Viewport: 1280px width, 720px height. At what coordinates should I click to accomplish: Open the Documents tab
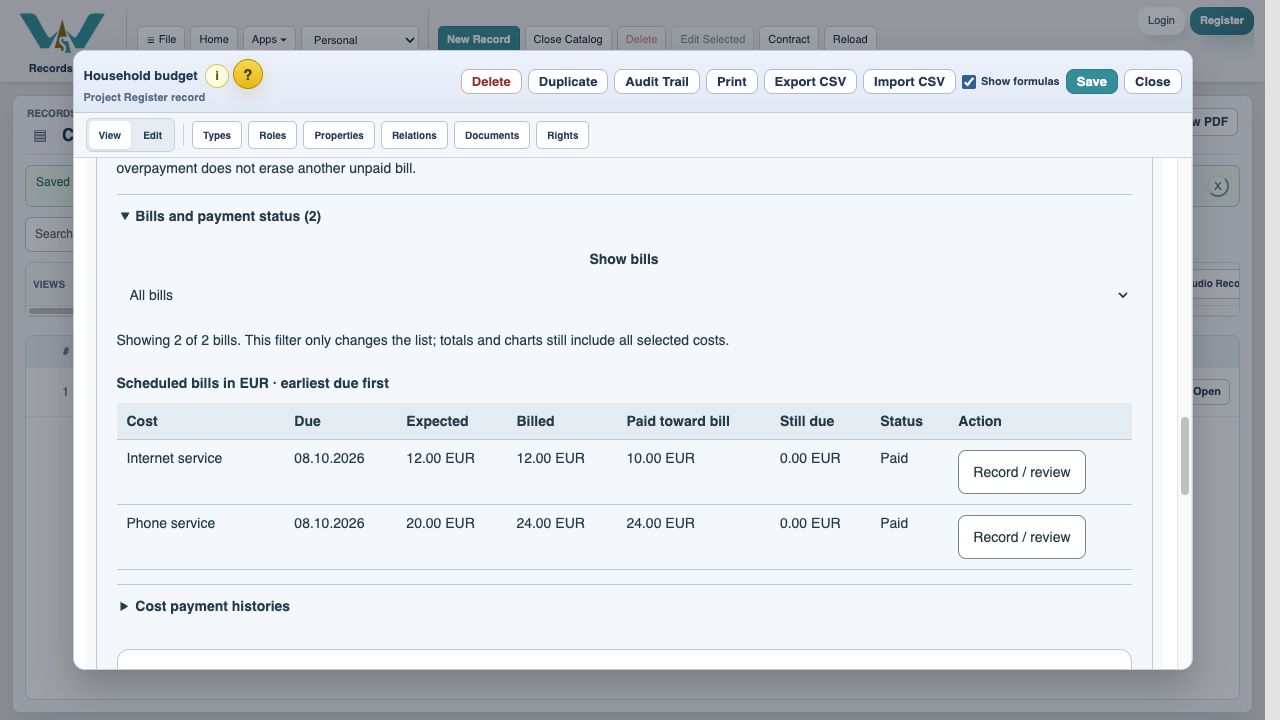(x=492, y=135)
